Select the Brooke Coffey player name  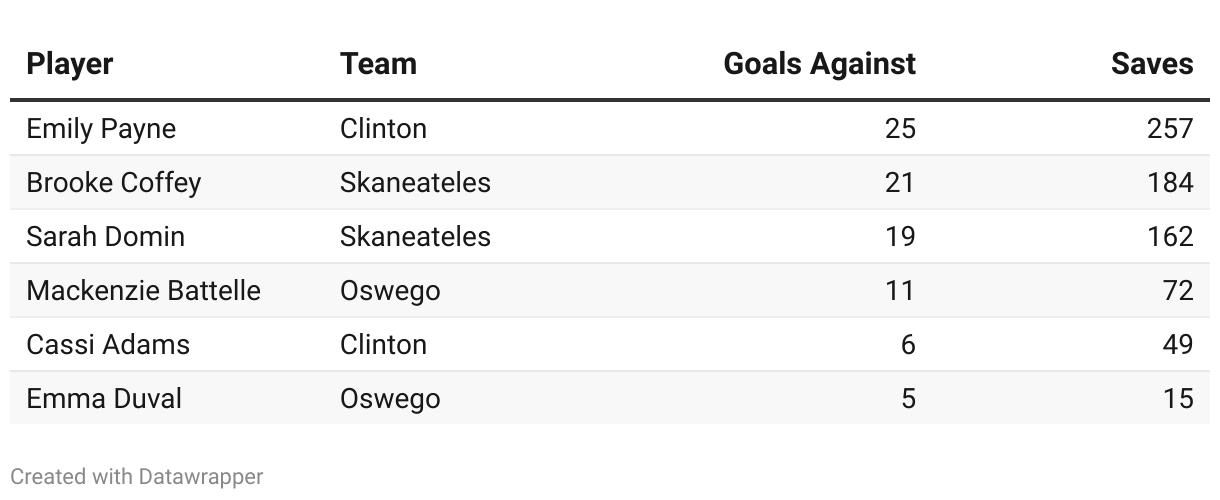click(x=114, y=183)
